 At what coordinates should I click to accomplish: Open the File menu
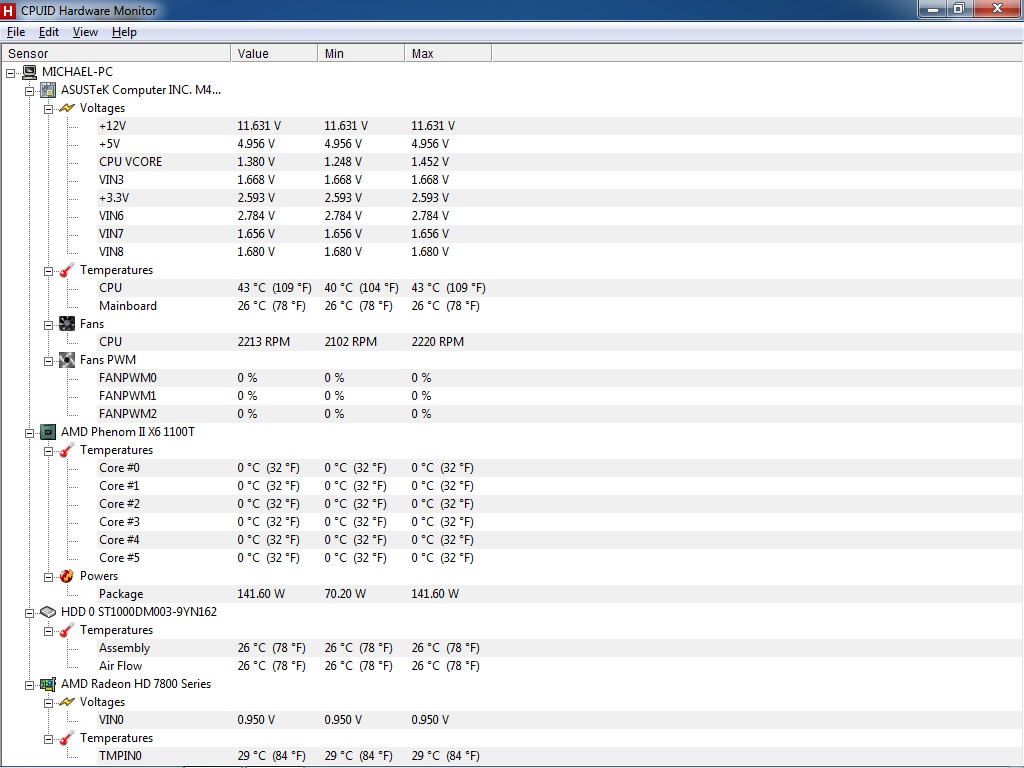16,32
